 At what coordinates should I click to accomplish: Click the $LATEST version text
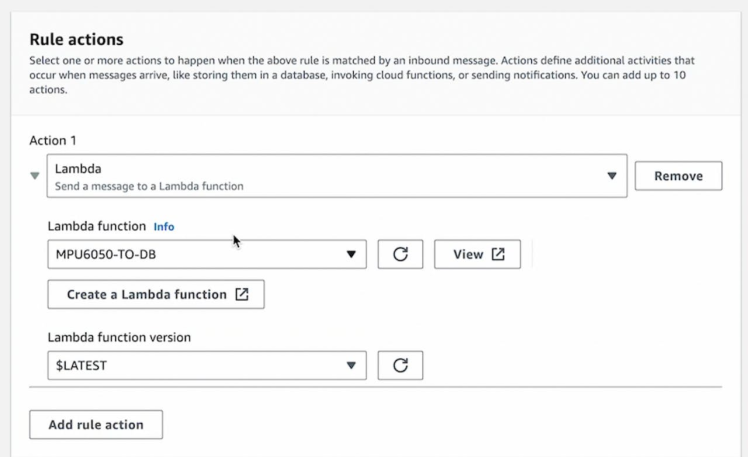click(81, 365)
